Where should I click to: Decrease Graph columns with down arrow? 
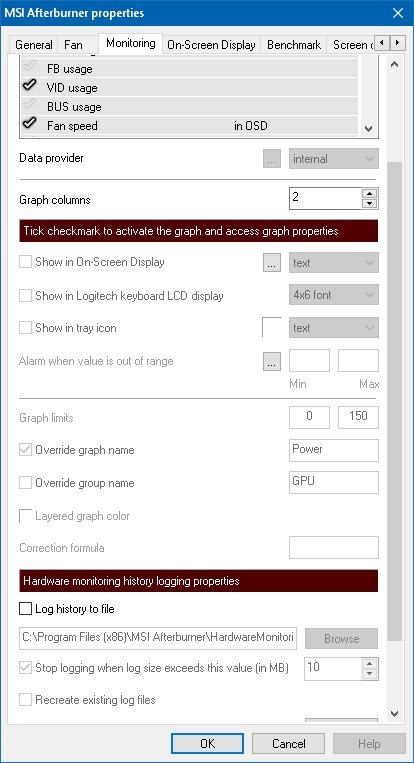[x=370, y=204]
